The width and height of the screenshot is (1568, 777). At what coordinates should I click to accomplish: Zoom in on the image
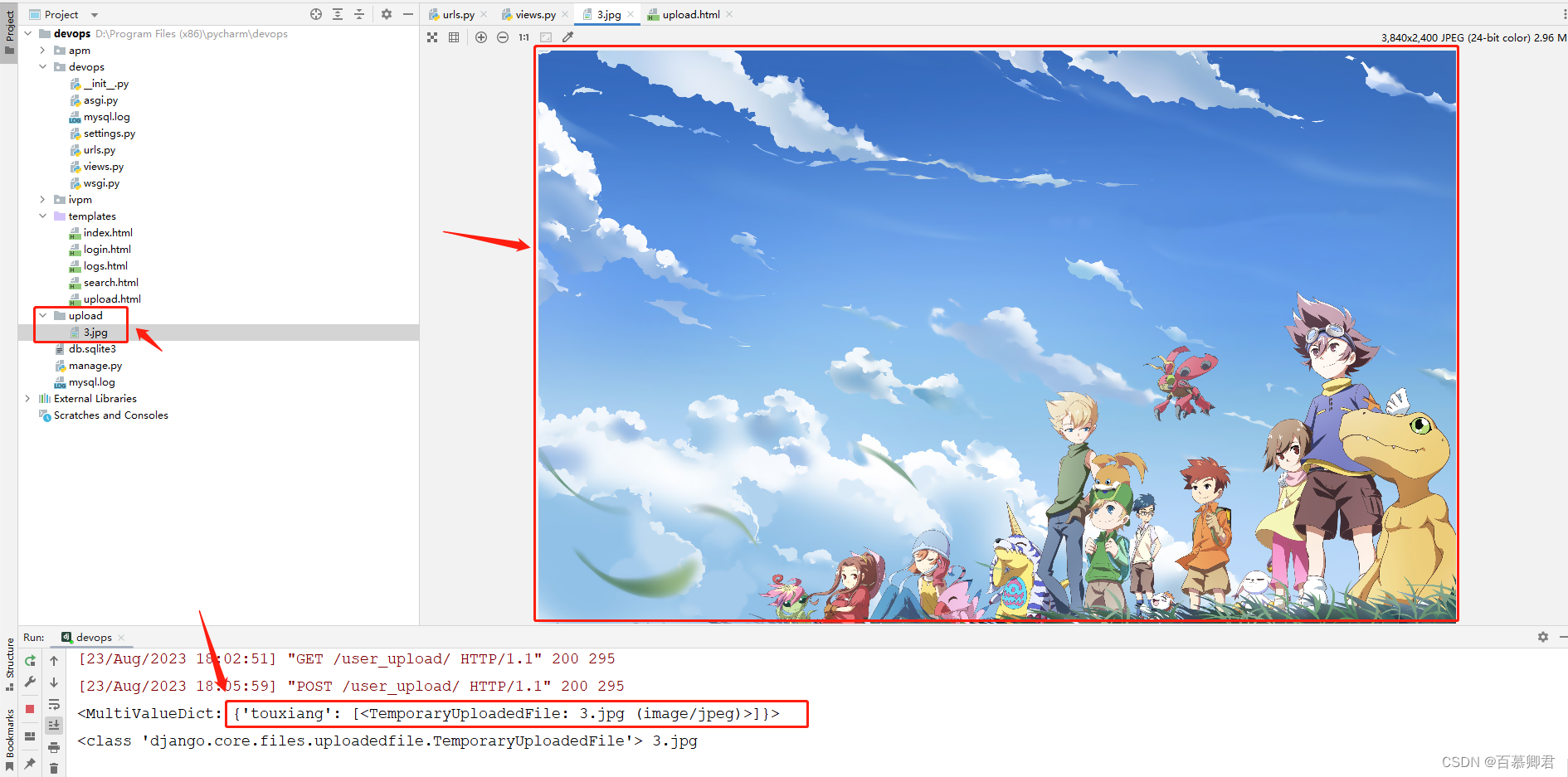(481, 37)
